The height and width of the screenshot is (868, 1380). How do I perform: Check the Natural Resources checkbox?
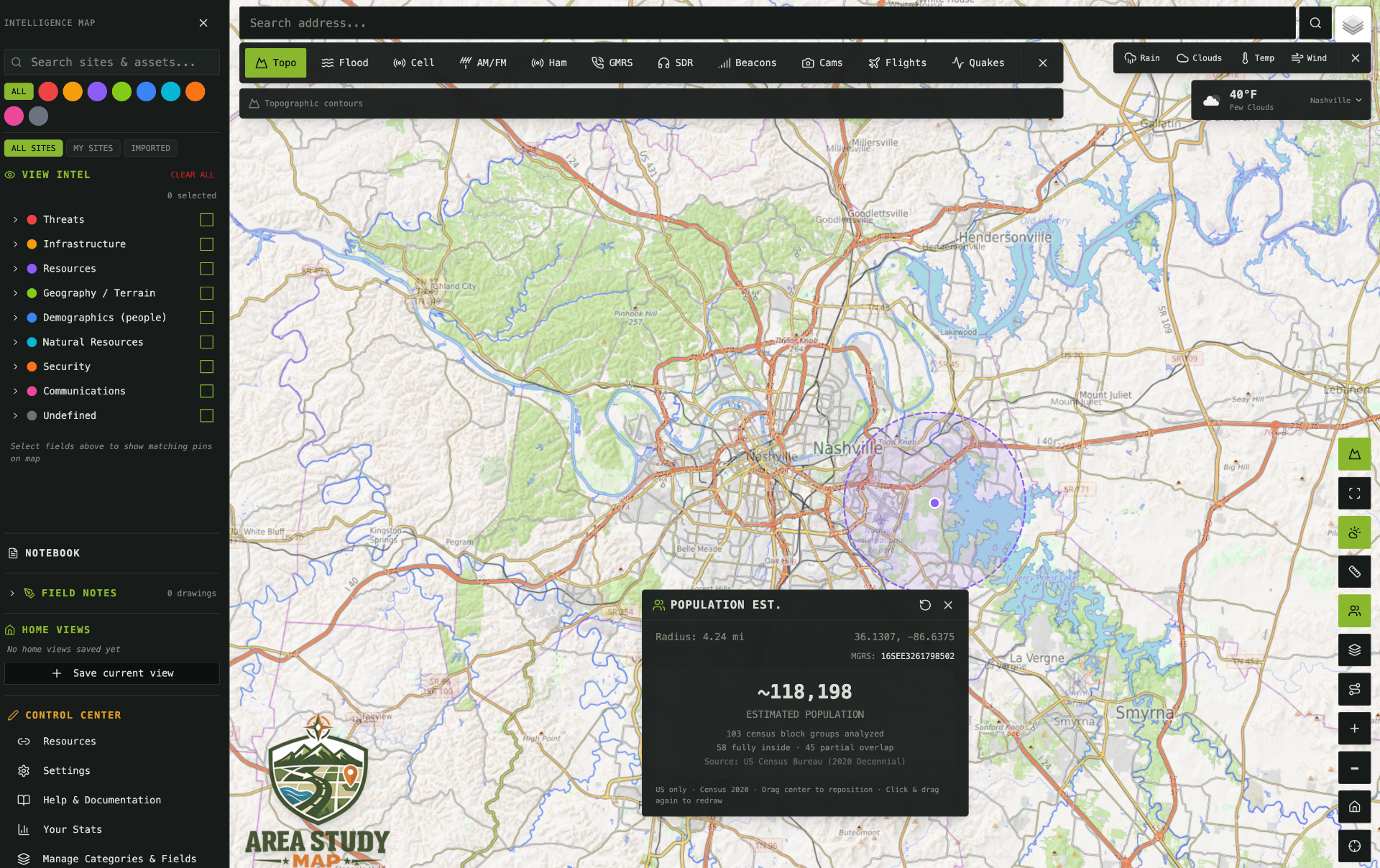point(206,342)
